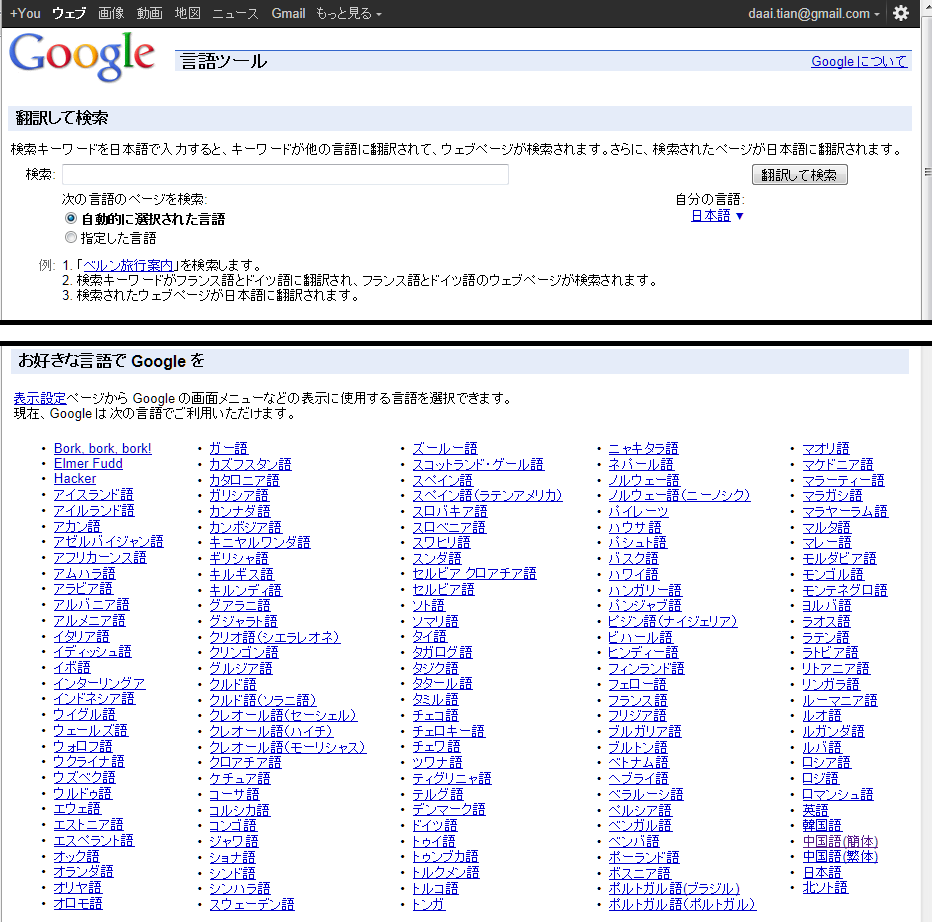
Task: Select 日本語 link in language list
Action: [822, 873]
